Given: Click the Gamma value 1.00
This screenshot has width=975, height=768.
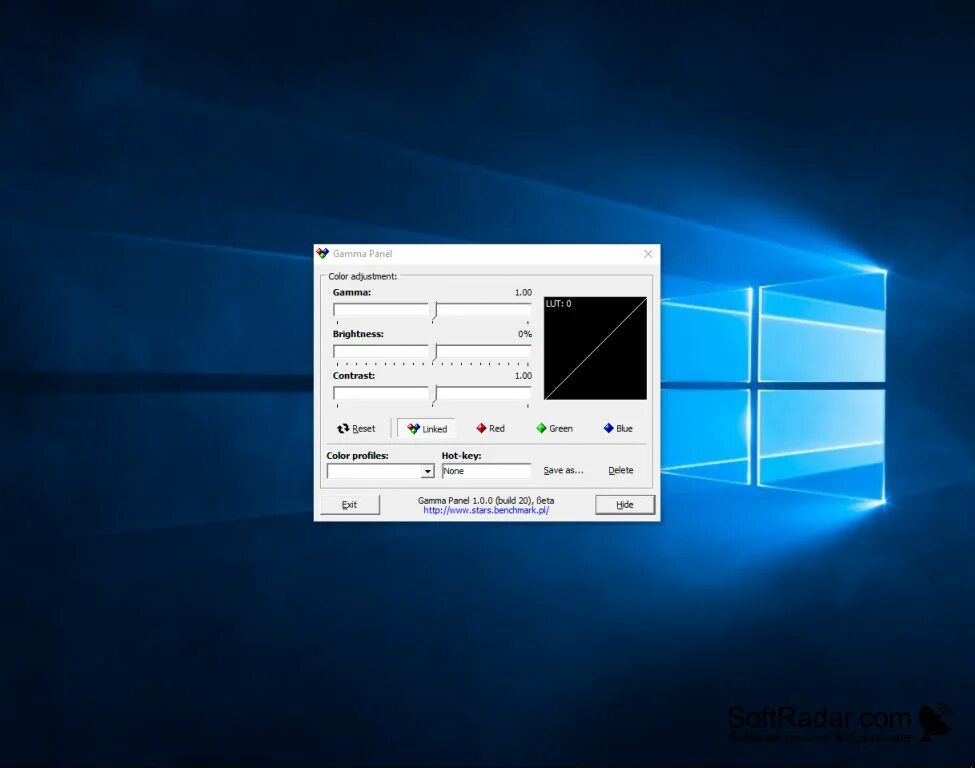Looking at the screenshot, I should [x=523, y=292].
